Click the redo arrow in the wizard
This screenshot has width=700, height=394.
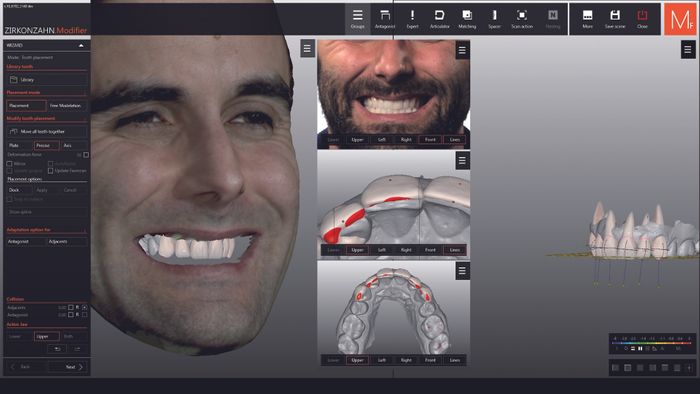[77, 348]
